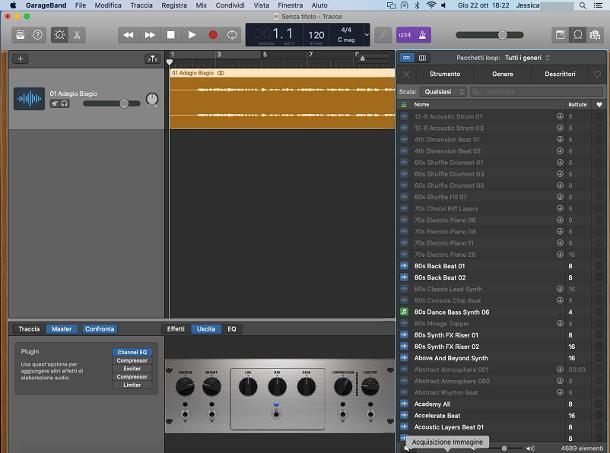This screenshot has width=610, height=453.
Task: Stop playback with the square button
Action: (x=171, y=35)
